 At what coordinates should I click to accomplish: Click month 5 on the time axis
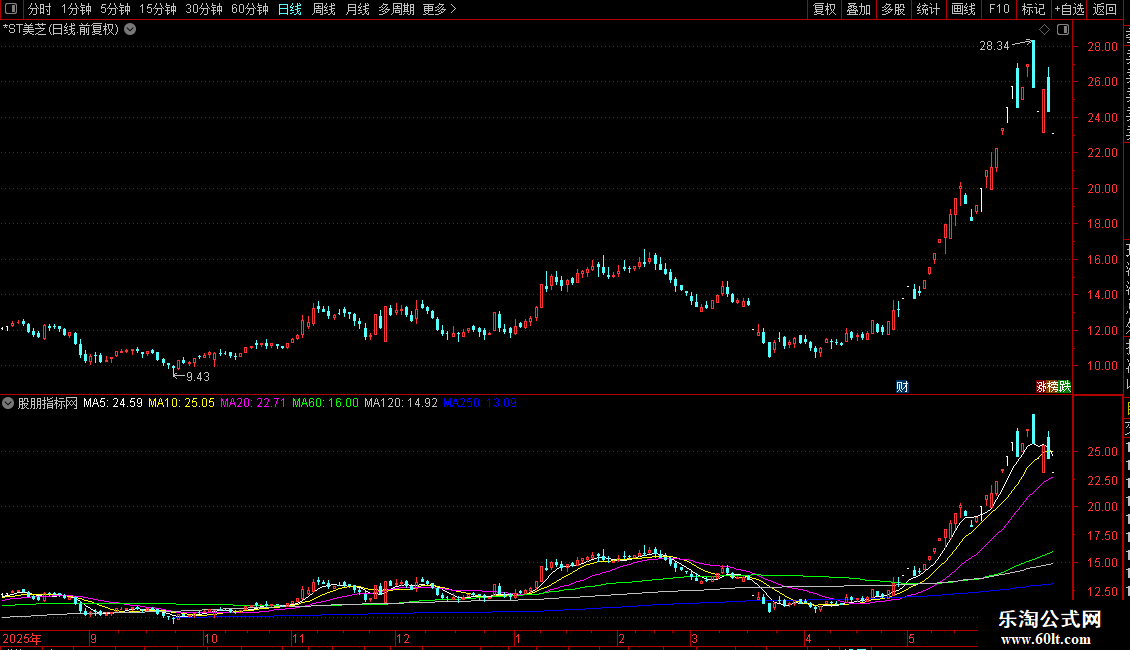(911, 638)
